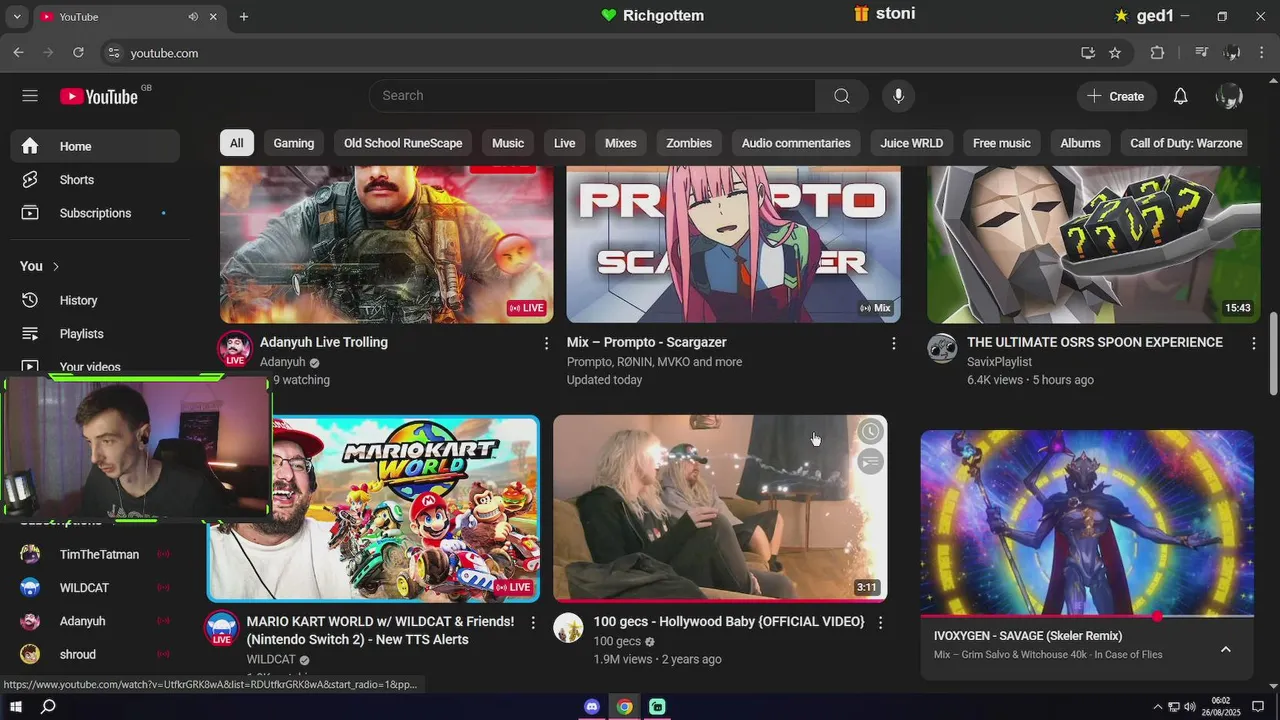This screenshot has height=720, width=1280.
Task: Open a new Chrome tab
Action: 244,17
